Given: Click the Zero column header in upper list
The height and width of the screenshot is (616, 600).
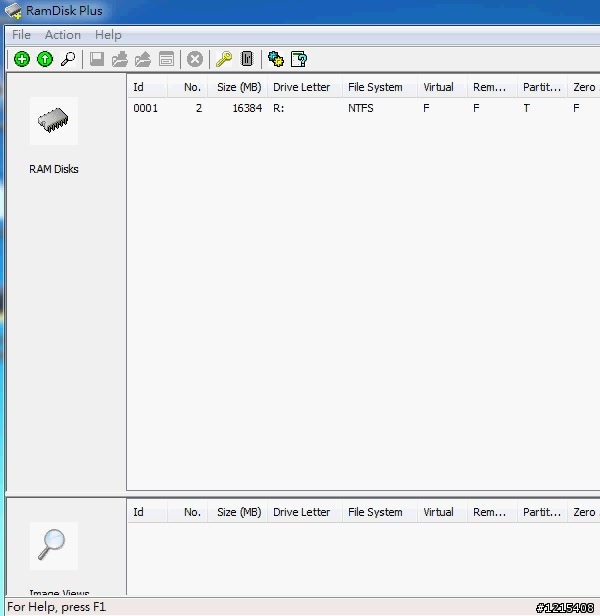Looking at the screenshot, I should (x=584, y=87).
